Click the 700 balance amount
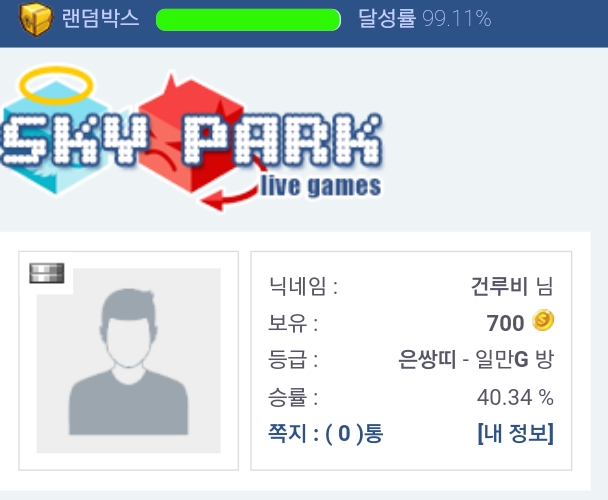The width and height of the screenshot is (608, 500). (x=505, y=323)
